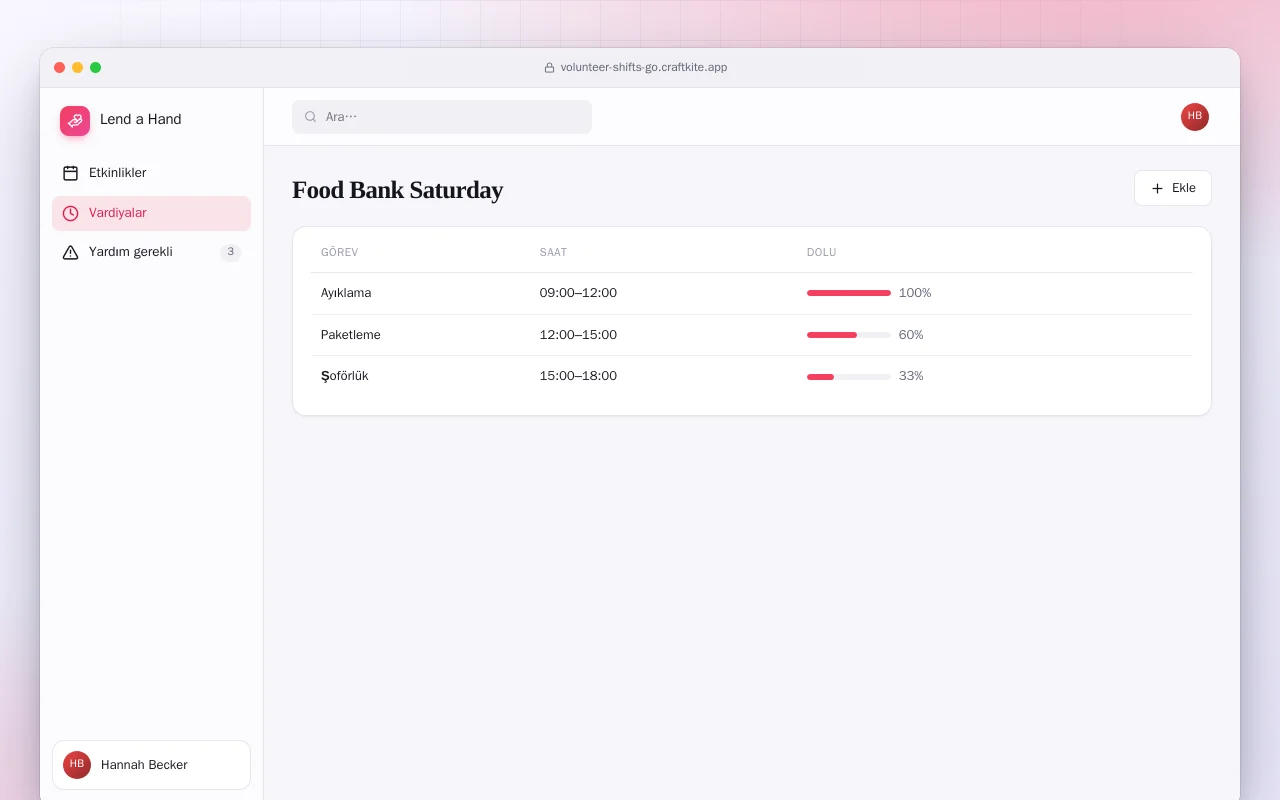
Task: Click the 33% value
Action: 911,376
